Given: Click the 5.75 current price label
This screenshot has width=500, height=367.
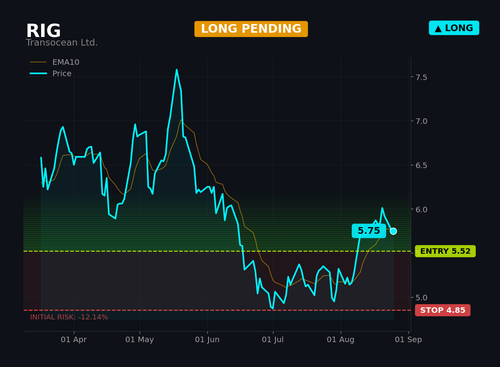Looking at the screenshot, I should click(x=369, y=231).
